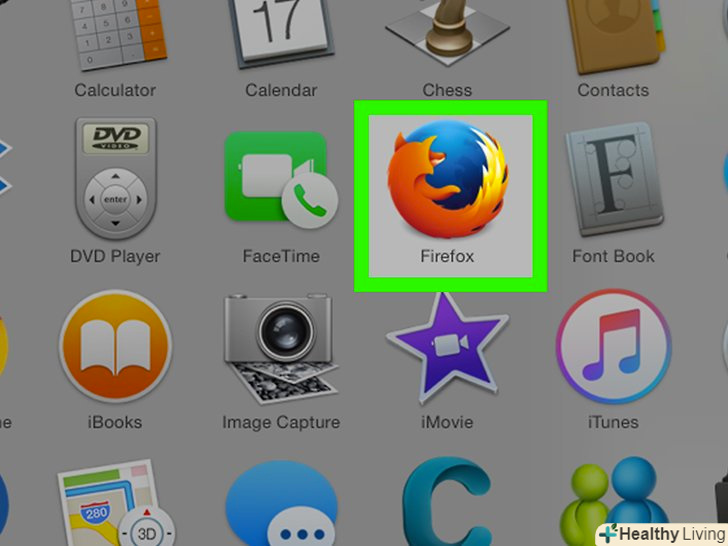Click the Calendar label text
The width and height of the screenshot is (728, 546).
pos(281,90)
